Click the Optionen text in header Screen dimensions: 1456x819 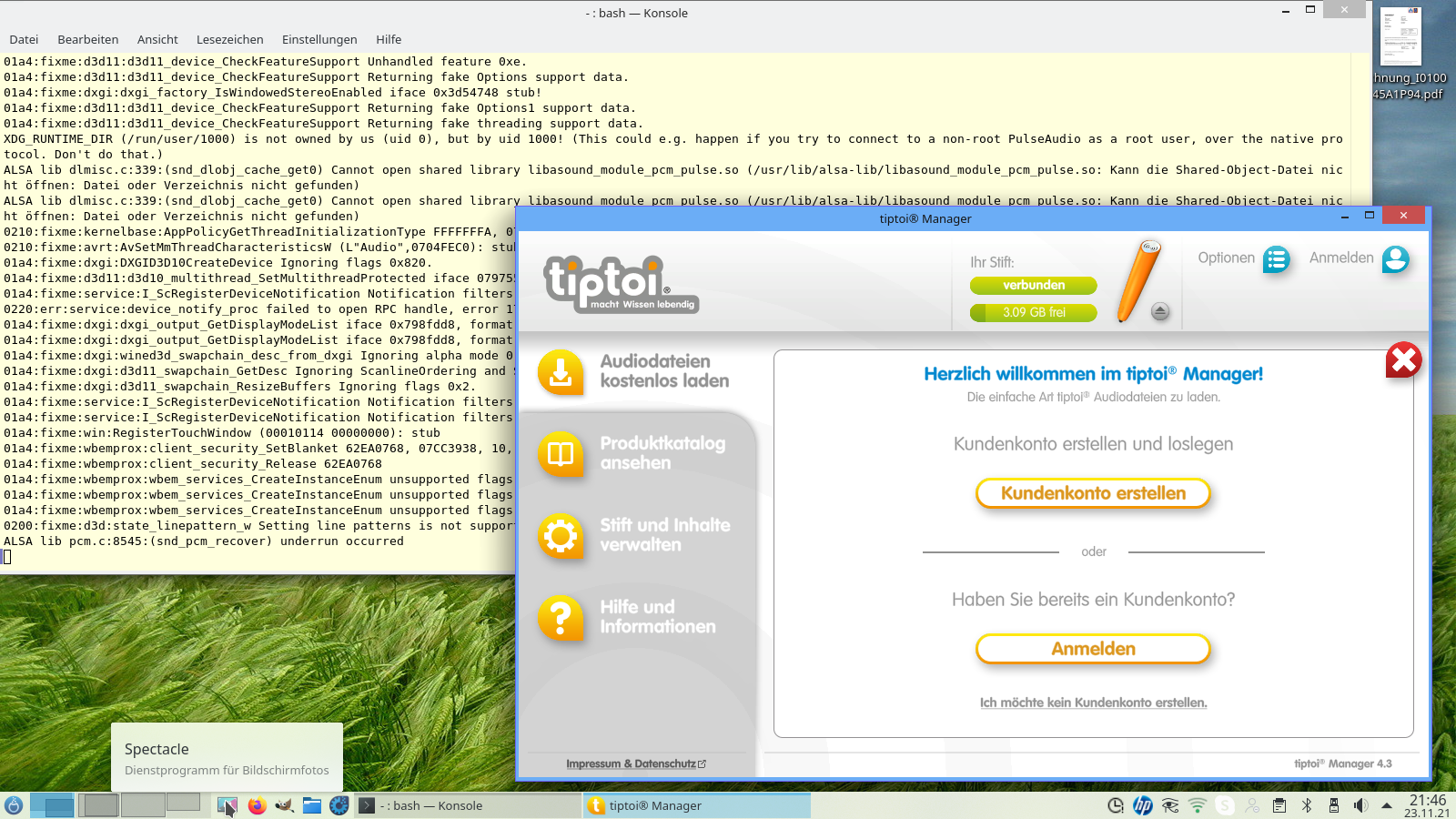[x=1226, y=258]
